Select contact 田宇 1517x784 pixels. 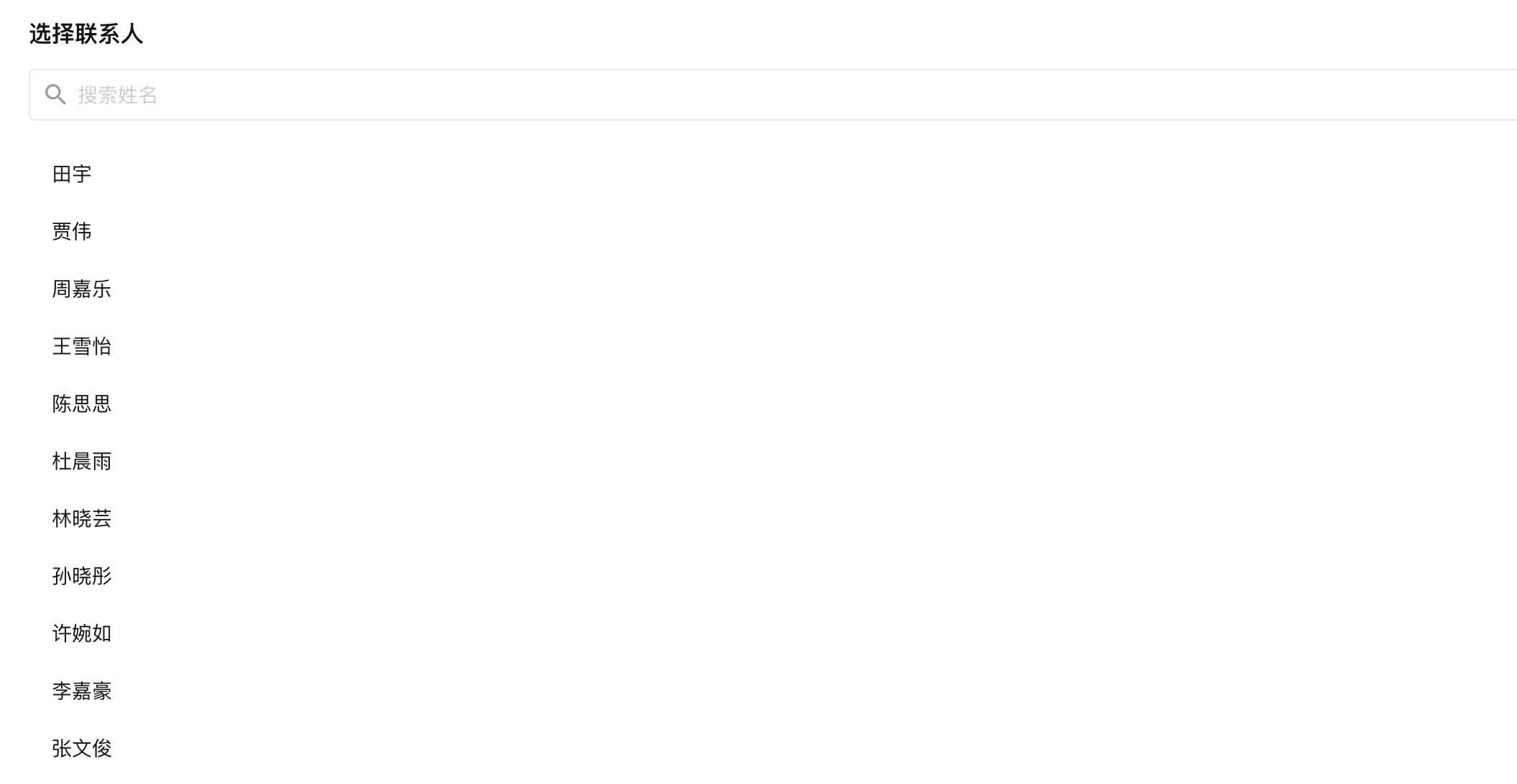tap(773, 174)
